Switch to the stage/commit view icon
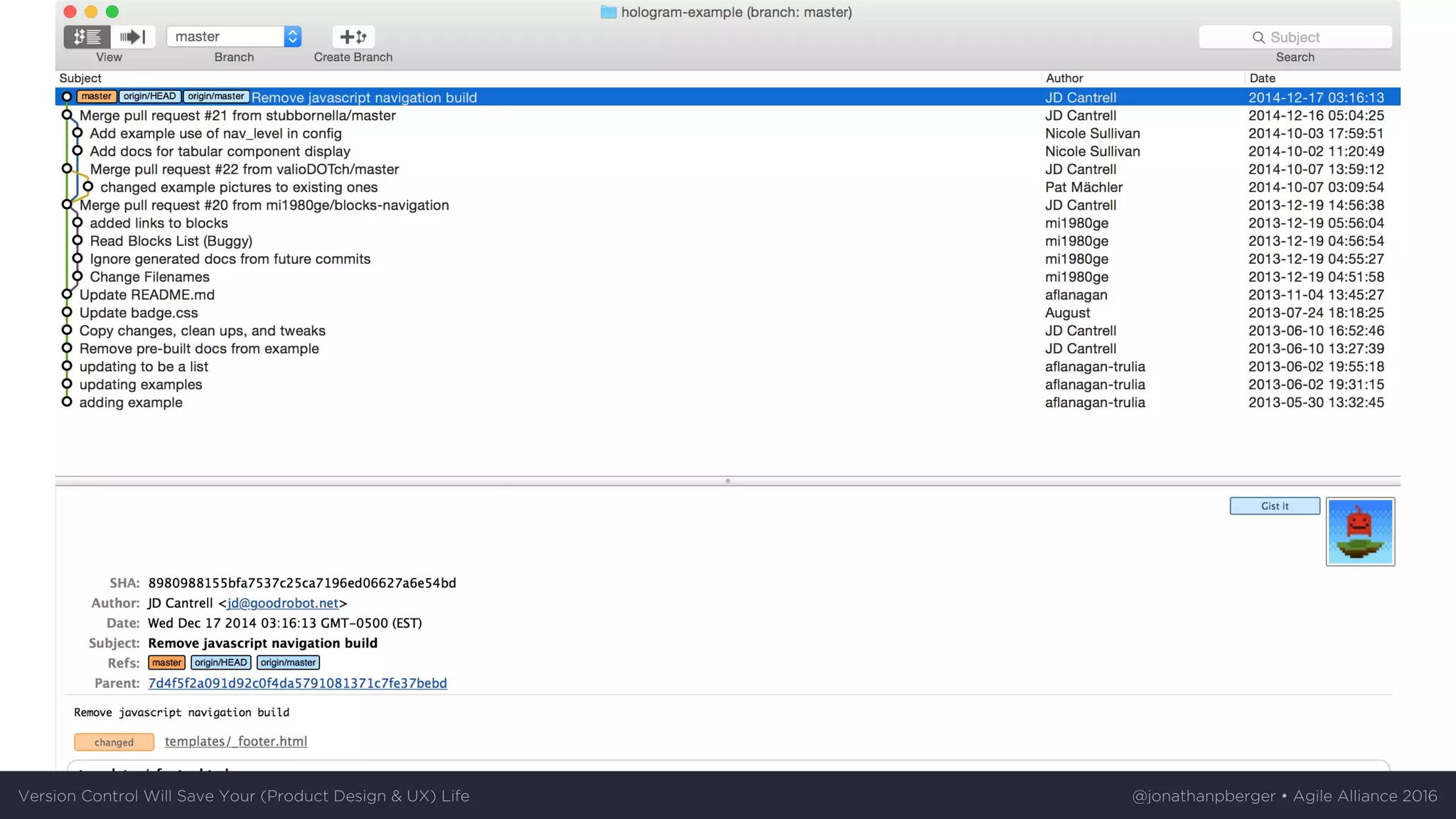 (x=133, y=37)
